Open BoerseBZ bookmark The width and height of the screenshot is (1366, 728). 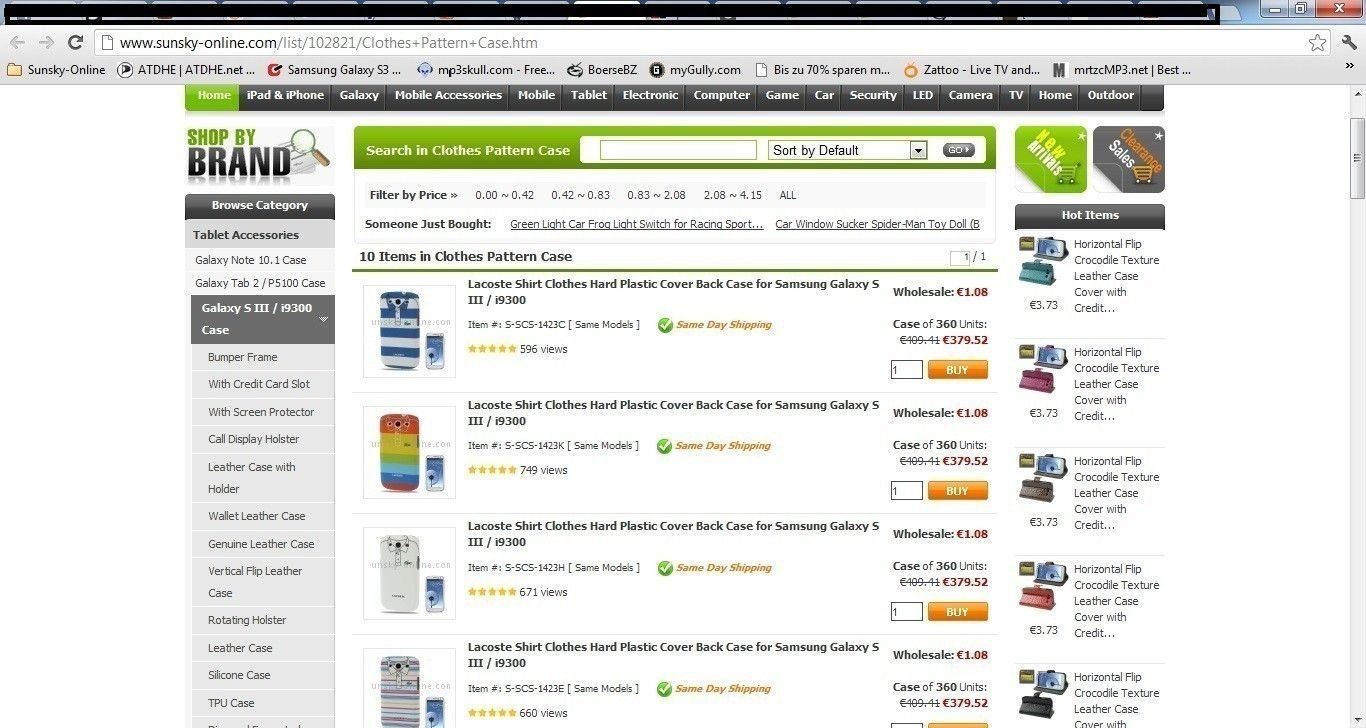click(602, 70)
